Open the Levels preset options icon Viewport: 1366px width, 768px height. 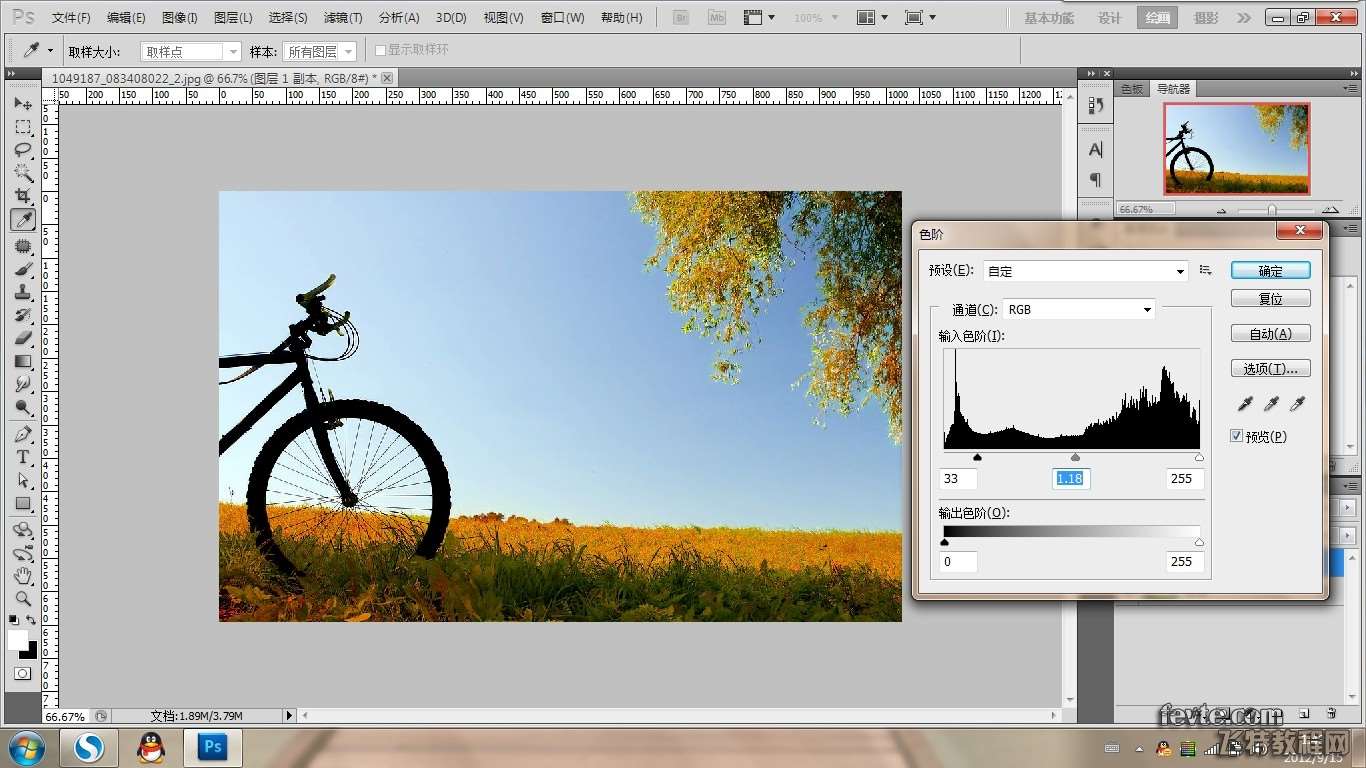coord(1205,271)
